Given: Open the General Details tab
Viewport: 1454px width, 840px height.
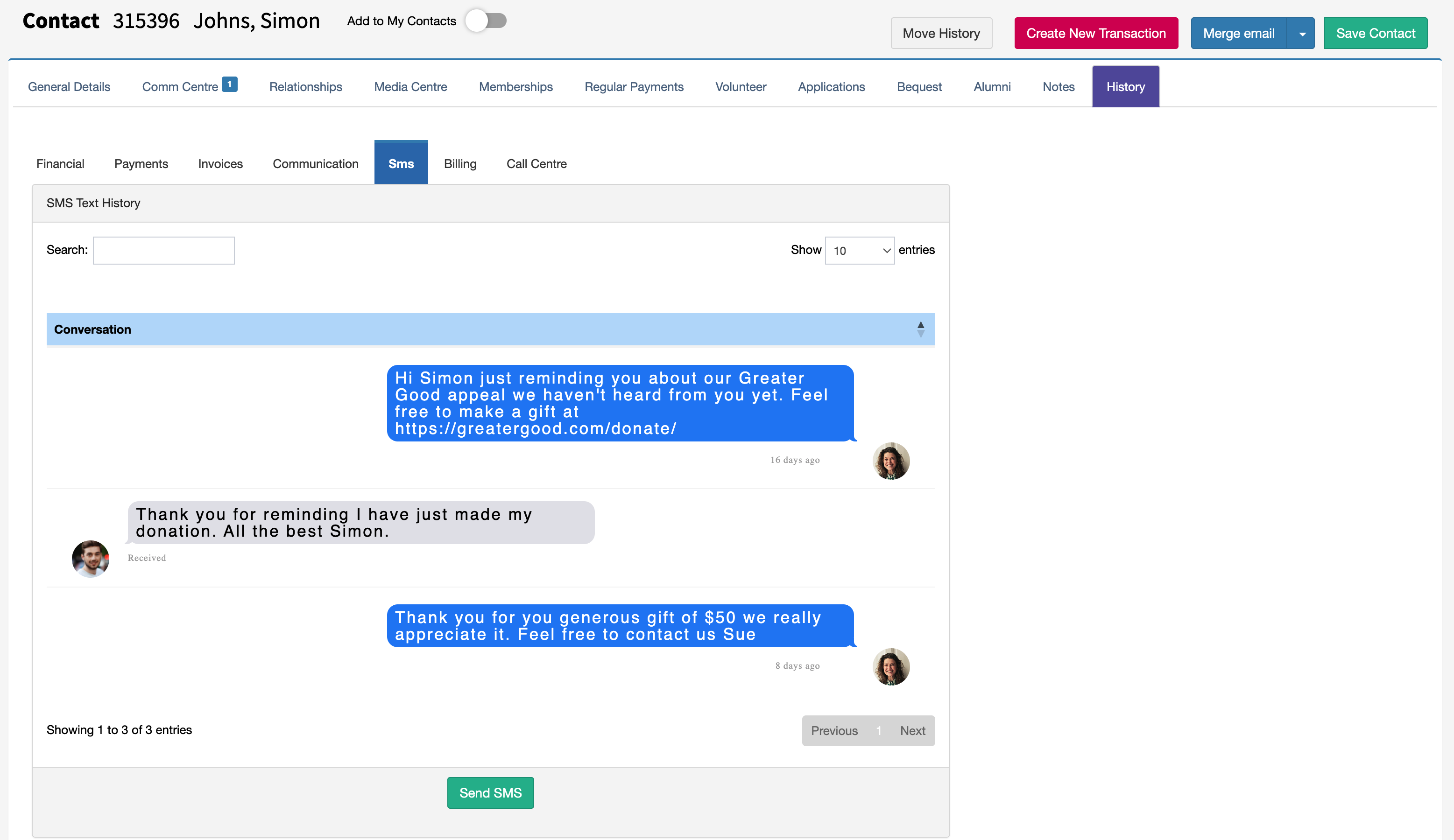Looking at the screenshot, I should [x=69, y=86].
